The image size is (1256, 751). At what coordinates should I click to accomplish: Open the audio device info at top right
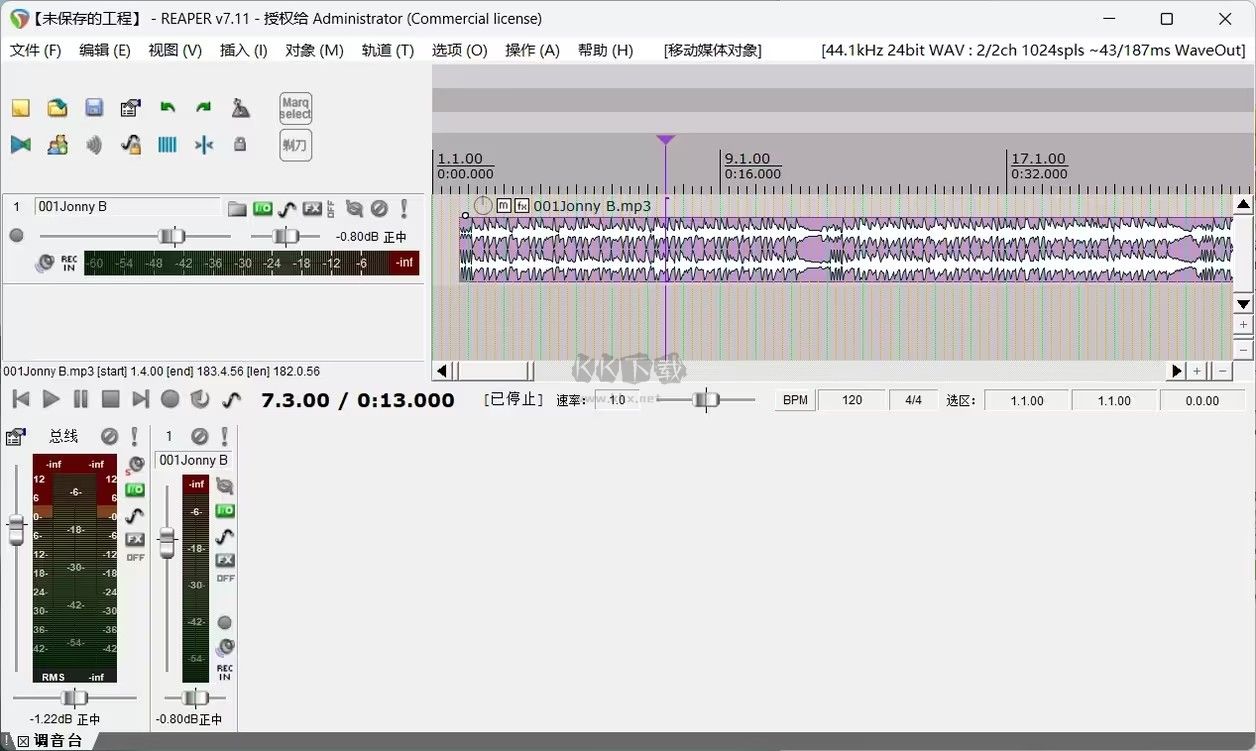click(x=1033, y=50)
